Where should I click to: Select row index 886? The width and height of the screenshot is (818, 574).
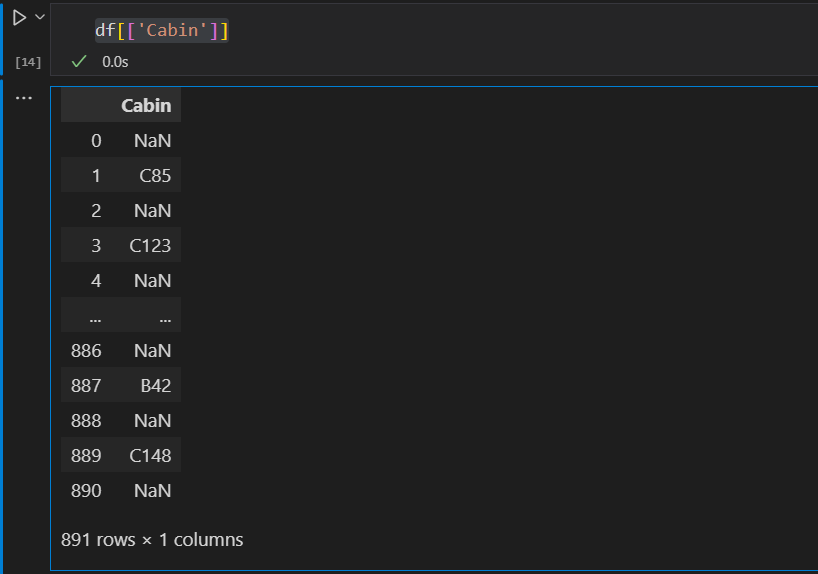[x=86, y=351]
